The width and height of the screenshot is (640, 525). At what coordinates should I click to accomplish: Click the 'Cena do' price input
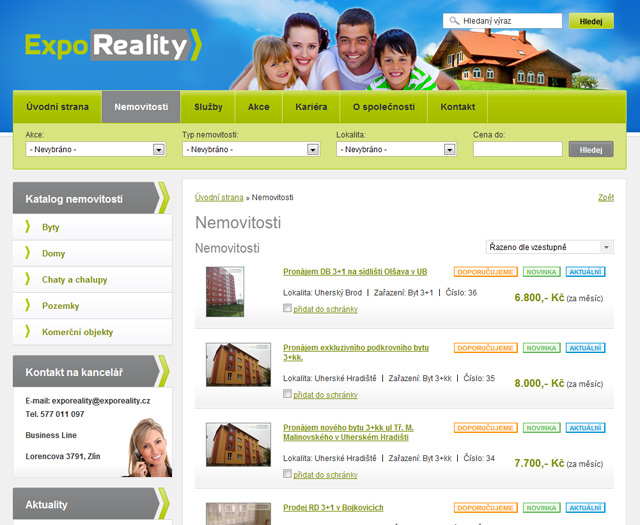[x=518, y=149]
